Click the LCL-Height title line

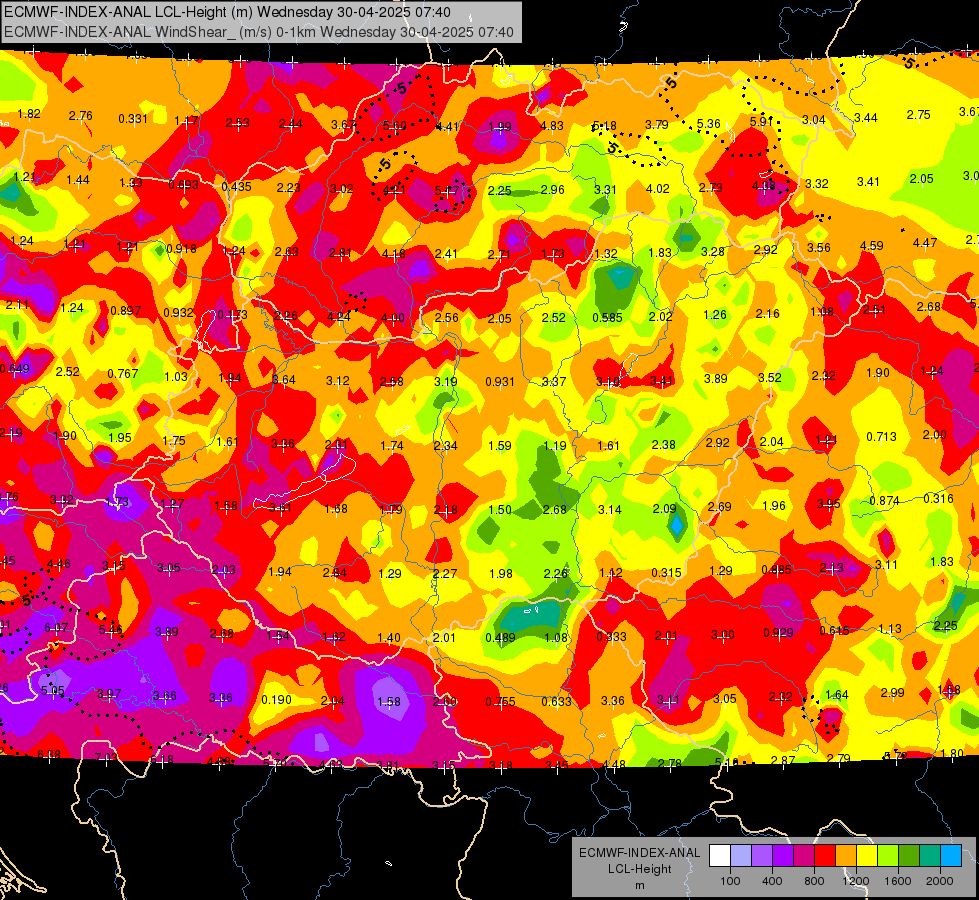pyautogui.click(x=227, y=12)
